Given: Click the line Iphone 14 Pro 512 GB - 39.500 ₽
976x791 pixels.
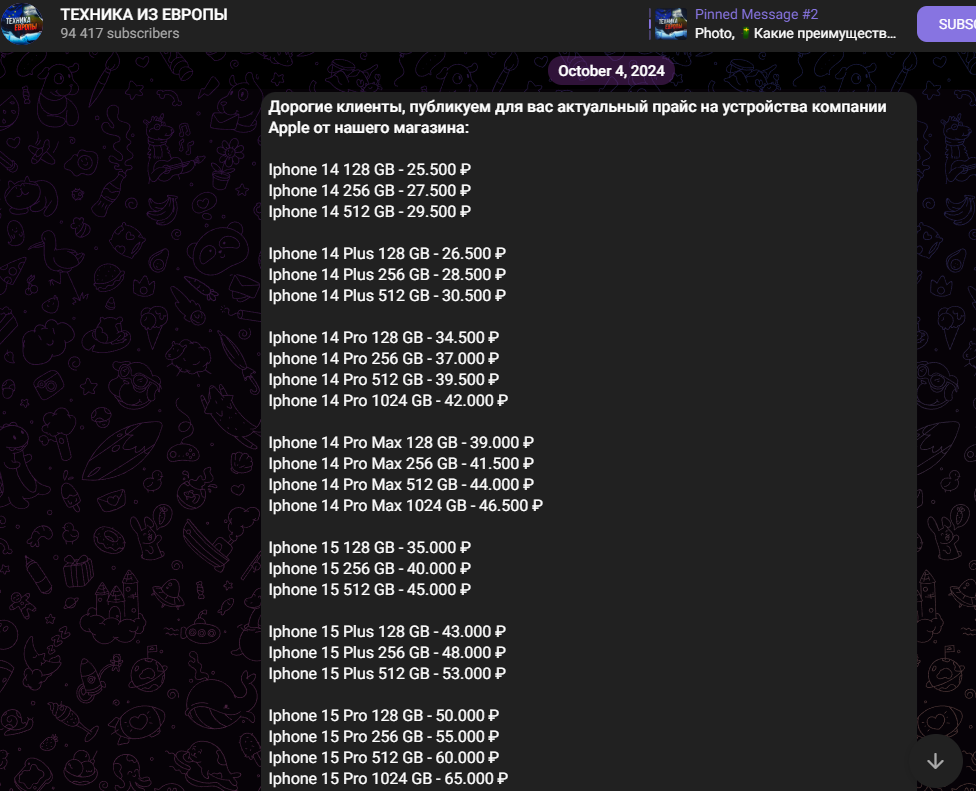Looking at the screenshot, I should pos(383,380).
